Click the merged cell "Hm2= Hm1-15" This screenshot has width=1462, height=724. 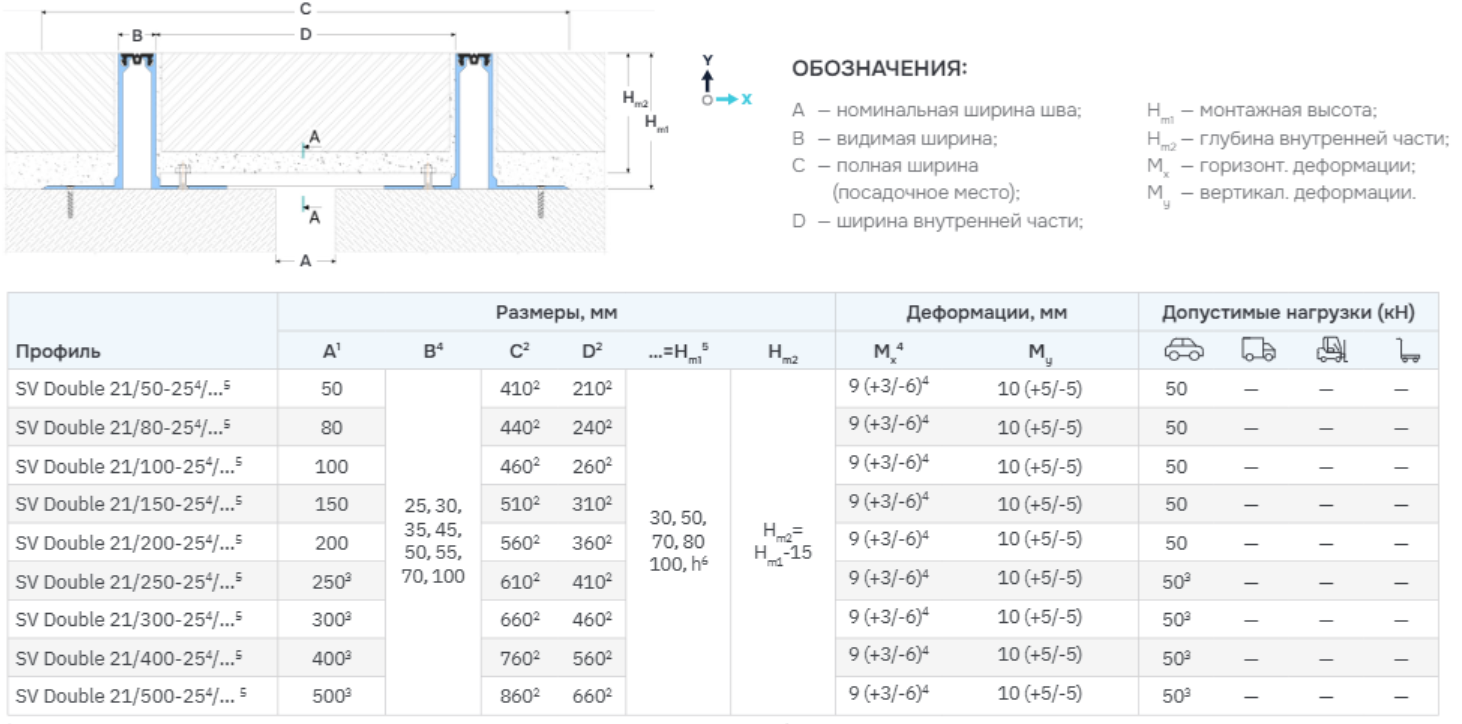pyautogui.click(x=784, y=542)
